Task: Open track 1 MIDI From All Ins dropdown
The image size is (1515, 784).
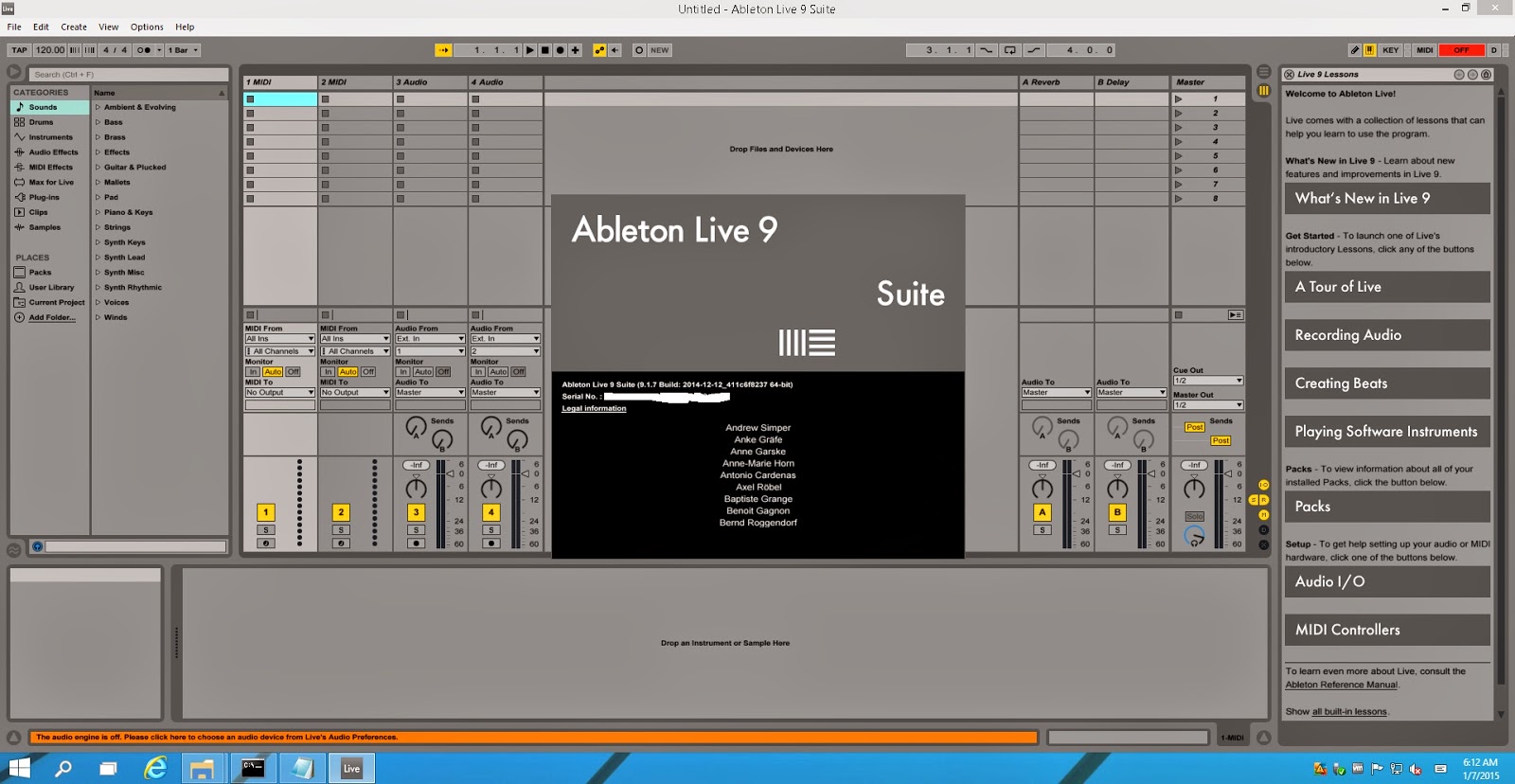Action: [x=279, y=339]
